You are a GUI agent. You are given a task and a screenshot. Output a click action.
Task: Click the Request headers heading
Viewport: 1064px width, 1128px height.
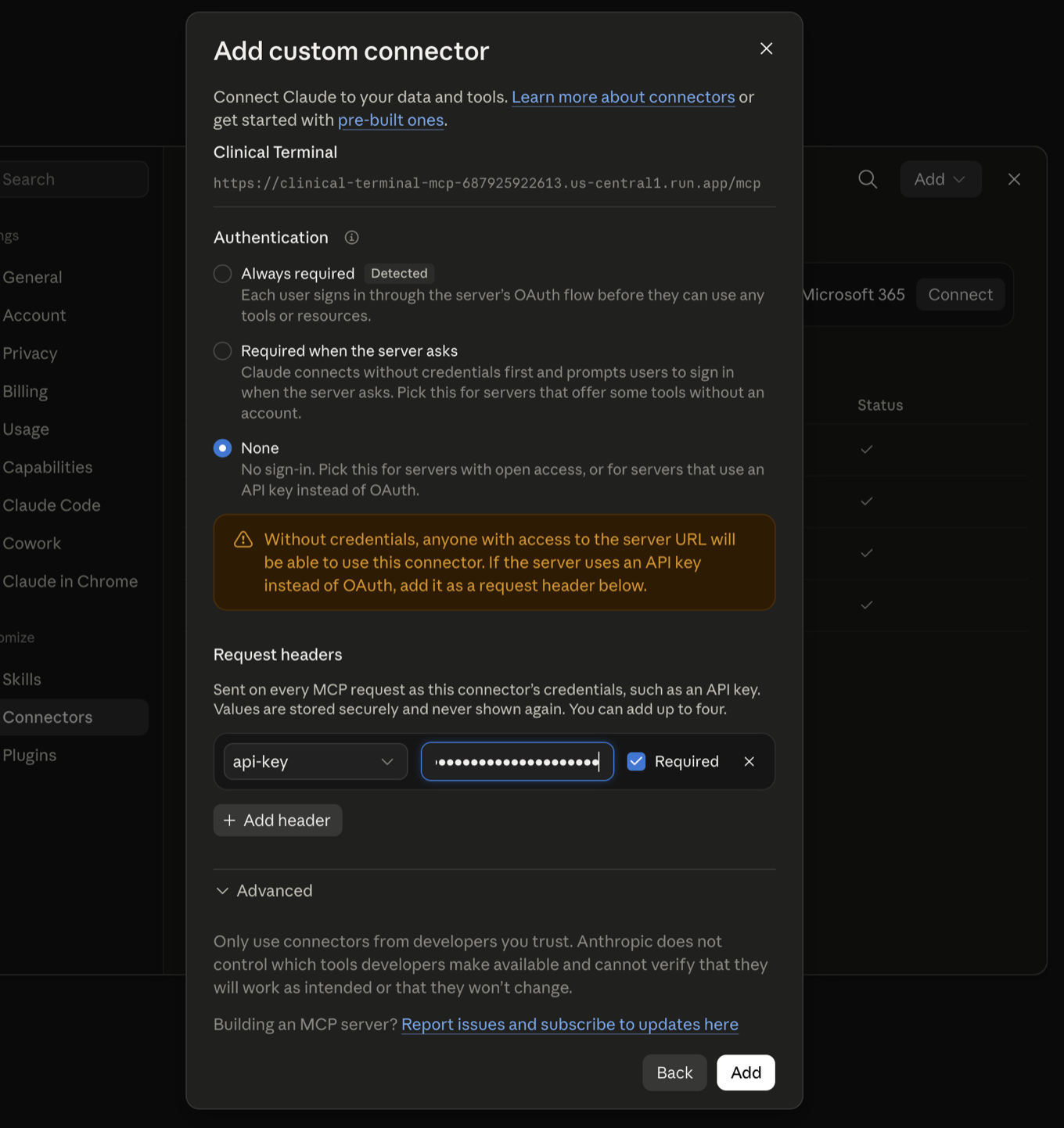(278, 655)
